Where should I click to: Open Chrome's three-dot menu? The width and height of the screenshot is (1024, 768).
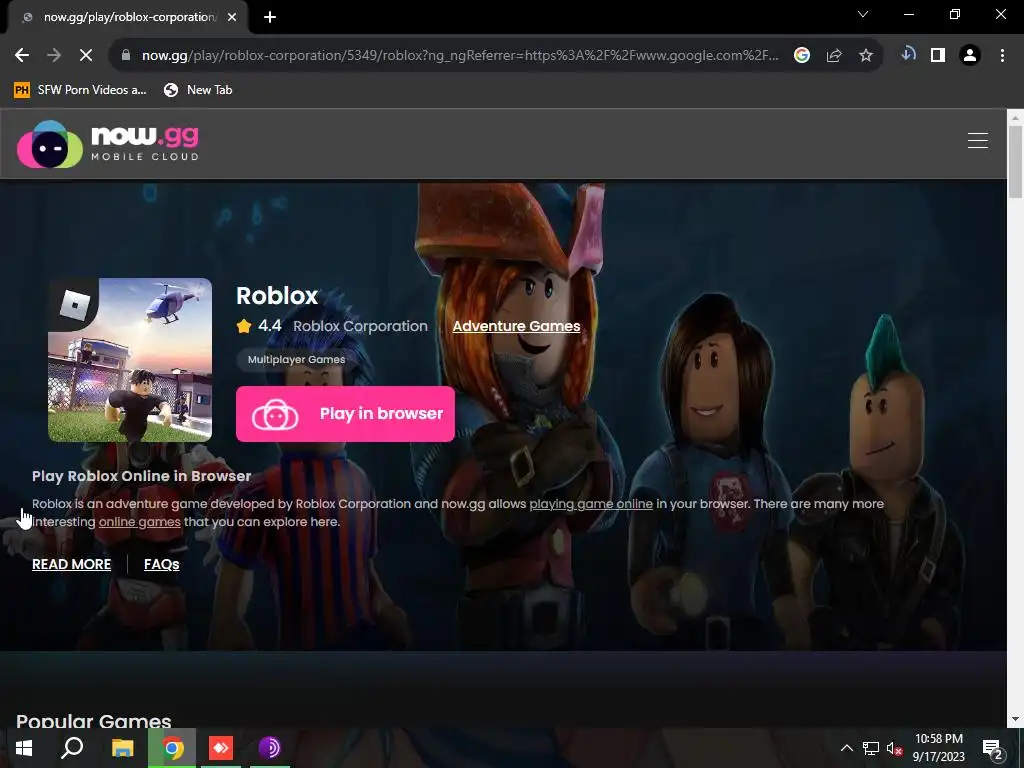tap(1002, 56)
